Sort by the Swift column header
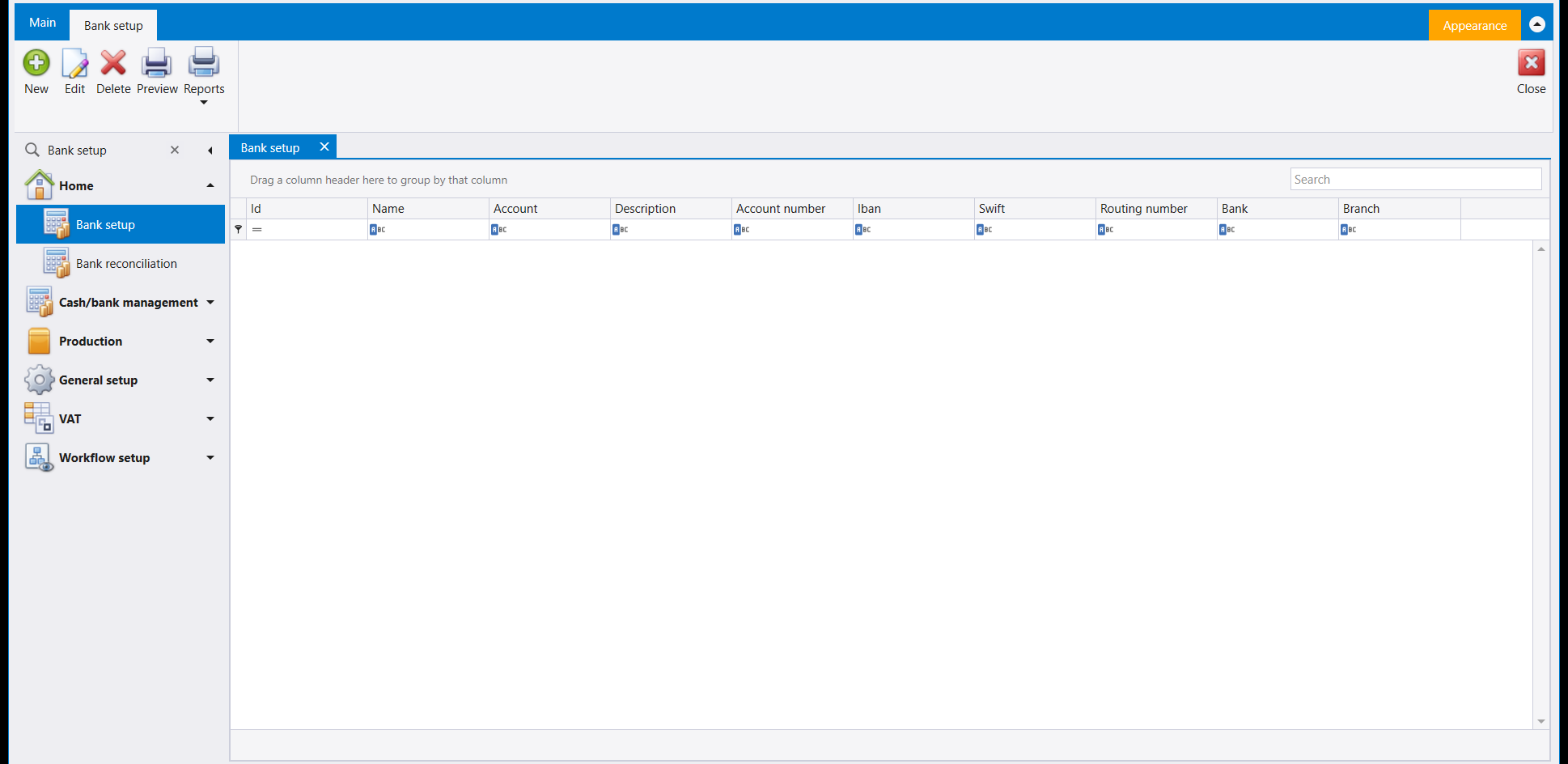The image size is (1568, 764). 1035,208
